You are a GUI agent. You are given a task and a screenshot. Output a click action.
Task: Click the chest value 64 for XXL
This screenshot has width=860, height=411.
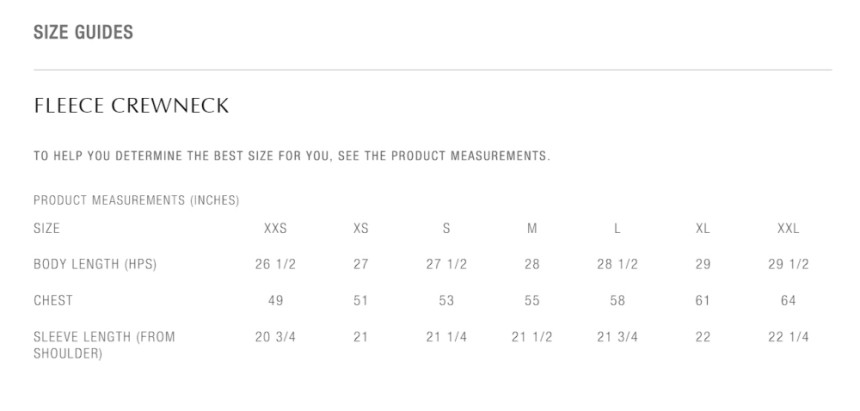coord(788,300)
